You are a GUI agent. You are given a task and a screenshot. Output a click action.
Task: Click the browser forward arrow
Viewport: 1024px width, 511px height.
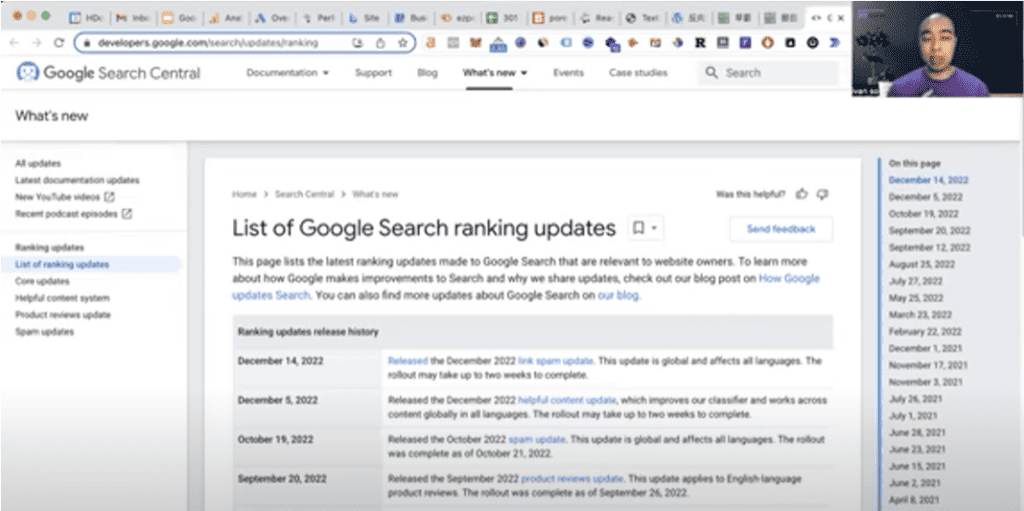click(x=37, y=43)
